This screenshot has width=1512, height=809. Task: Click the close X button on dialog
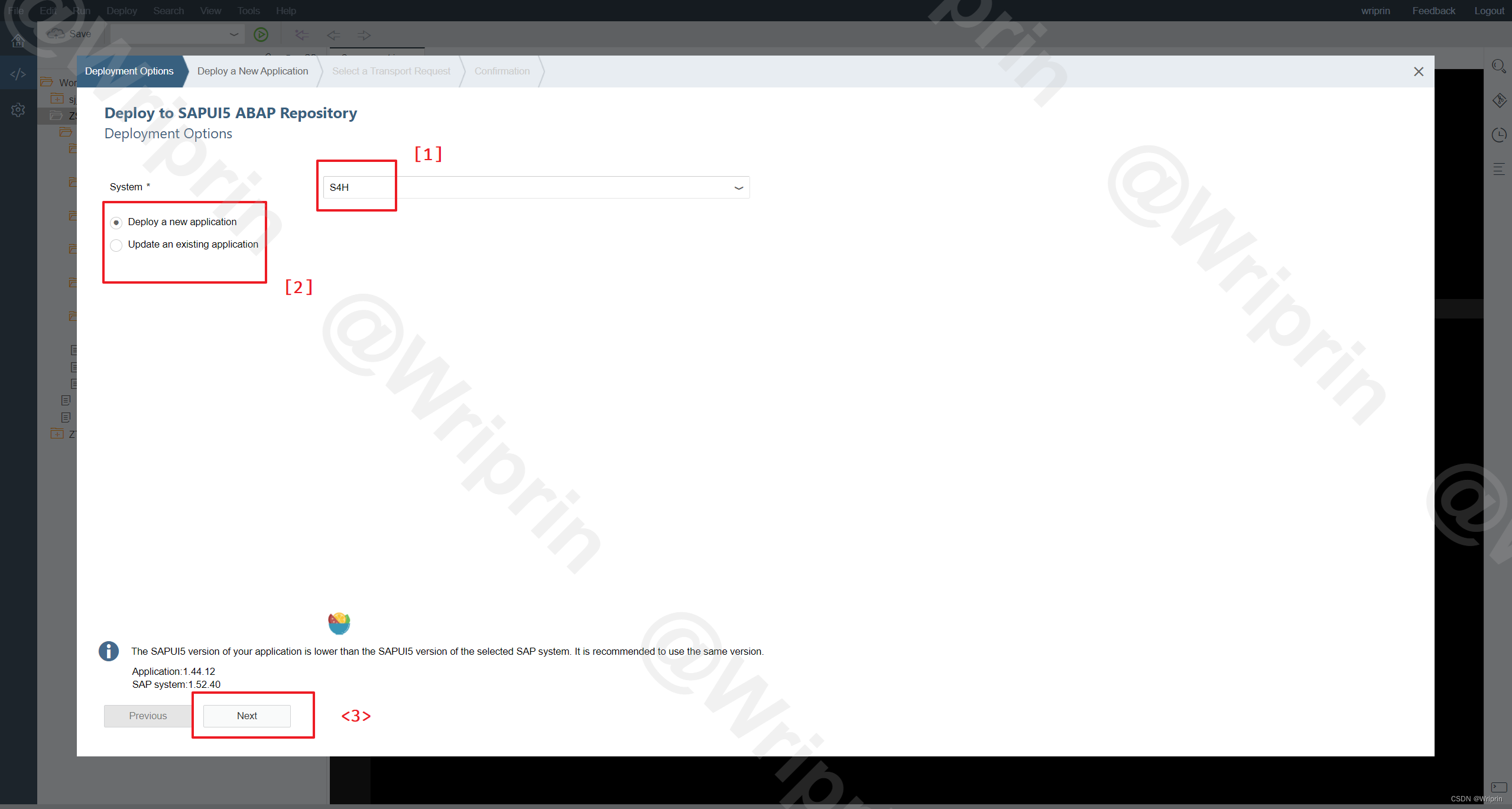coord(1419,70)
